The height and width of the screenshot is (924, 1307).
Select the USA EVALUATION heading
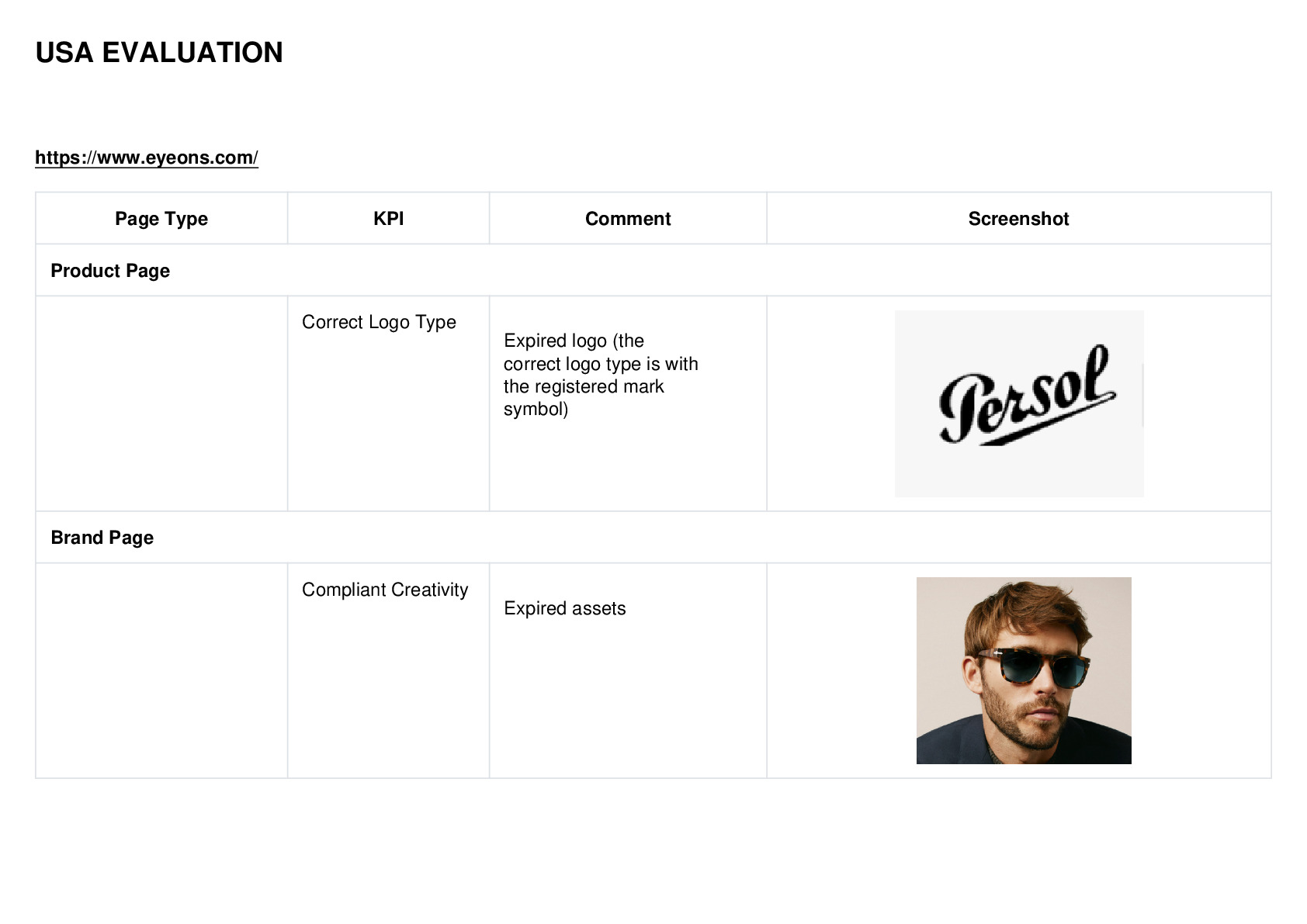coord(159,53)
